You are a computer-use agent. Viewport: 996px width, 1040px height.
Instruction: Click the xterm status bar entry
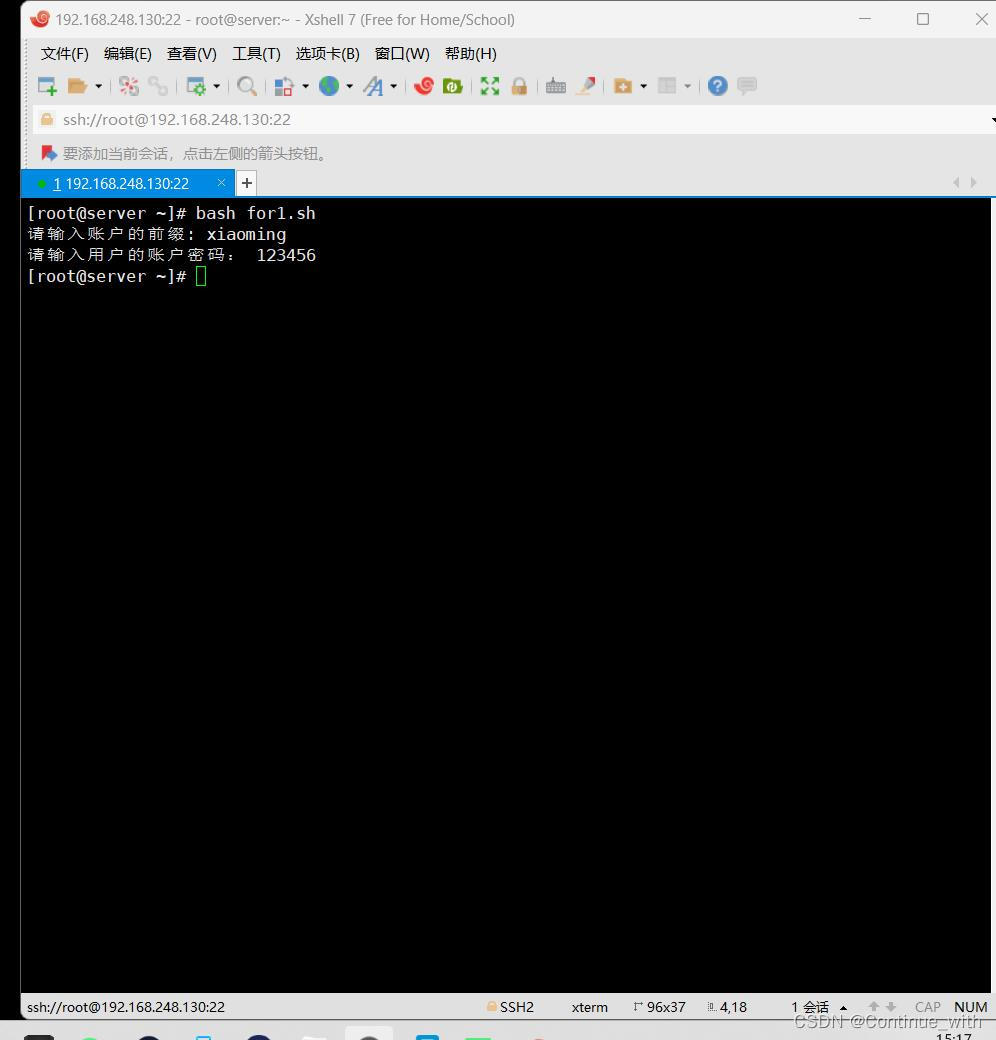tap(590, 1007)
